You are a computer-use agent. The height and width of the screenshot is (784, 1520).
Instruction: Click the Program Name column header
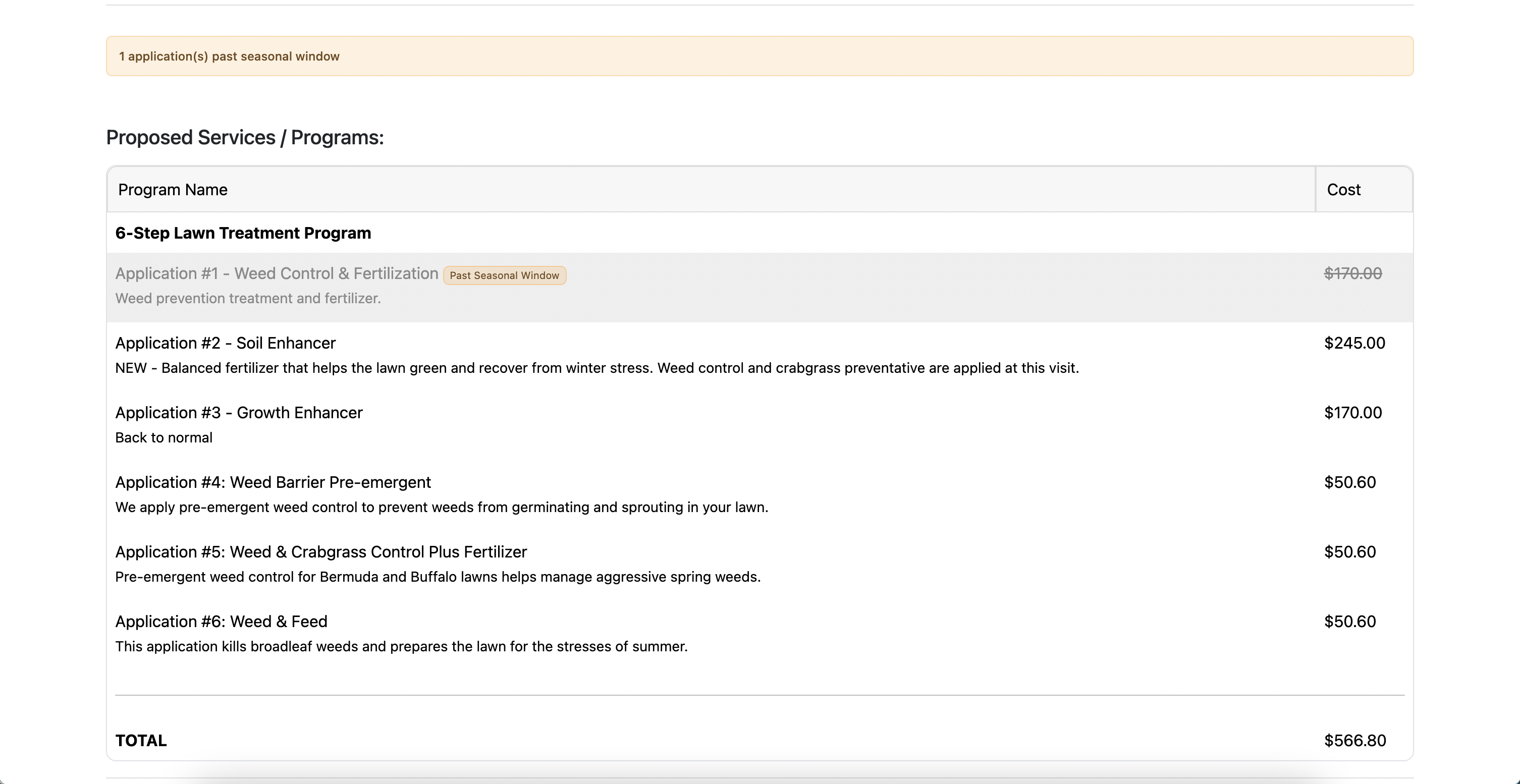(x=172, y=189)
